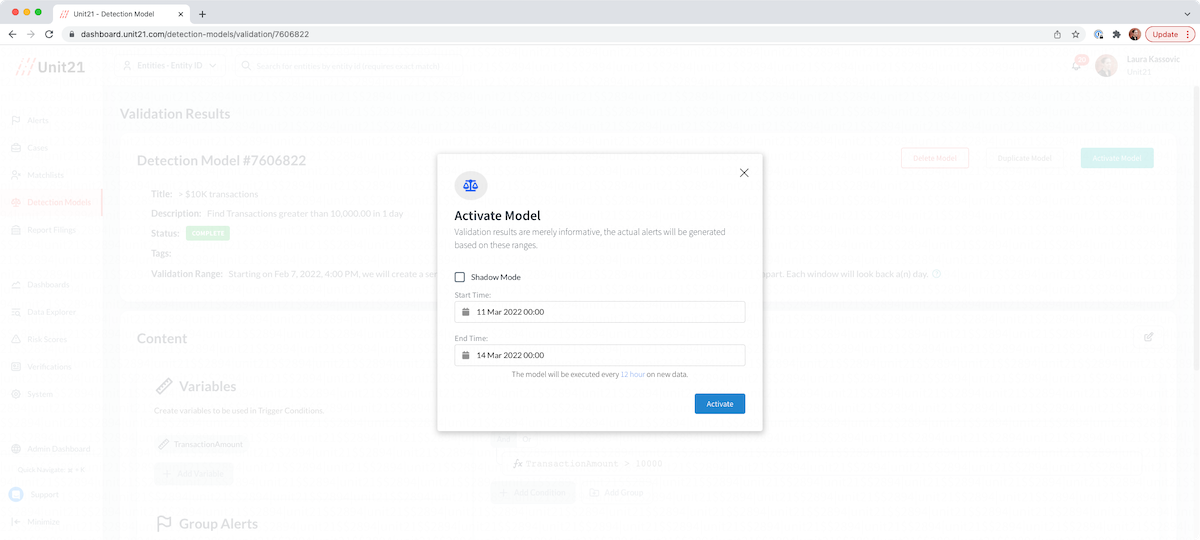
Task: Open Detection Models in the sidebar
Action: 50,203
